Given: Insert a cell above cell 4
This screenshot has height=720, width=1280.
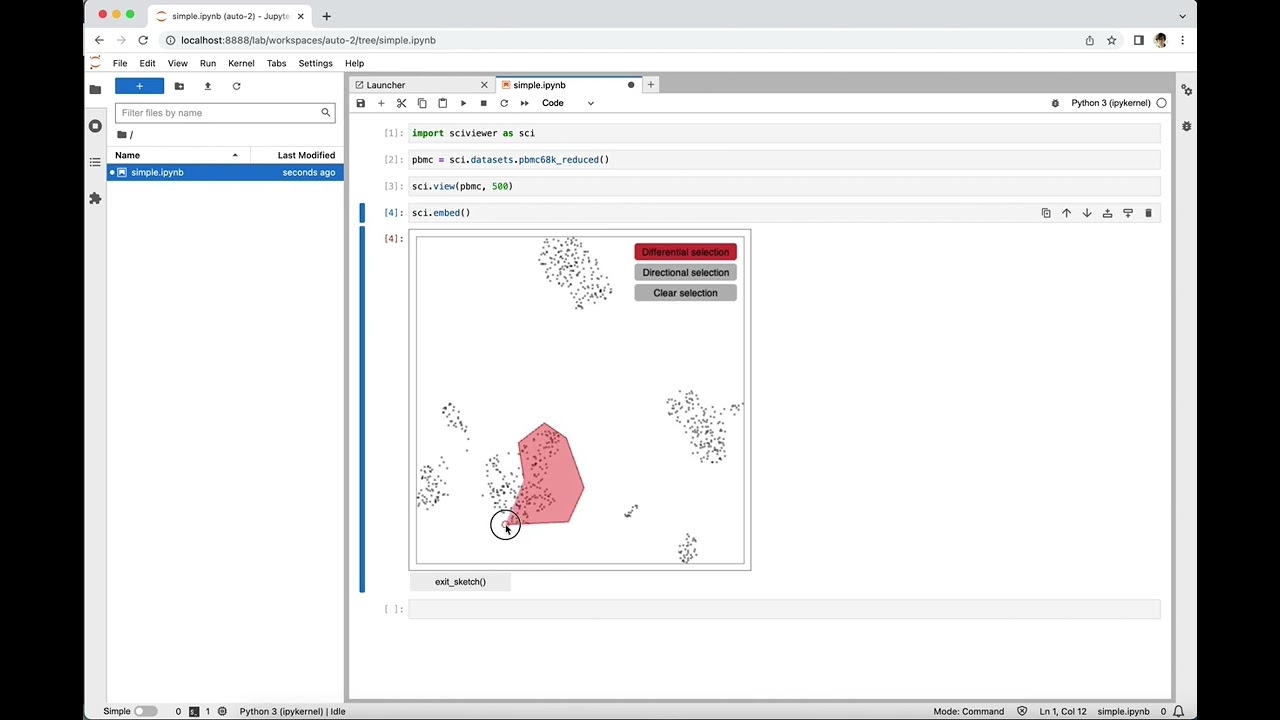Looking at the screenshot, I should pyautogui.click(x=1107, y=213).
